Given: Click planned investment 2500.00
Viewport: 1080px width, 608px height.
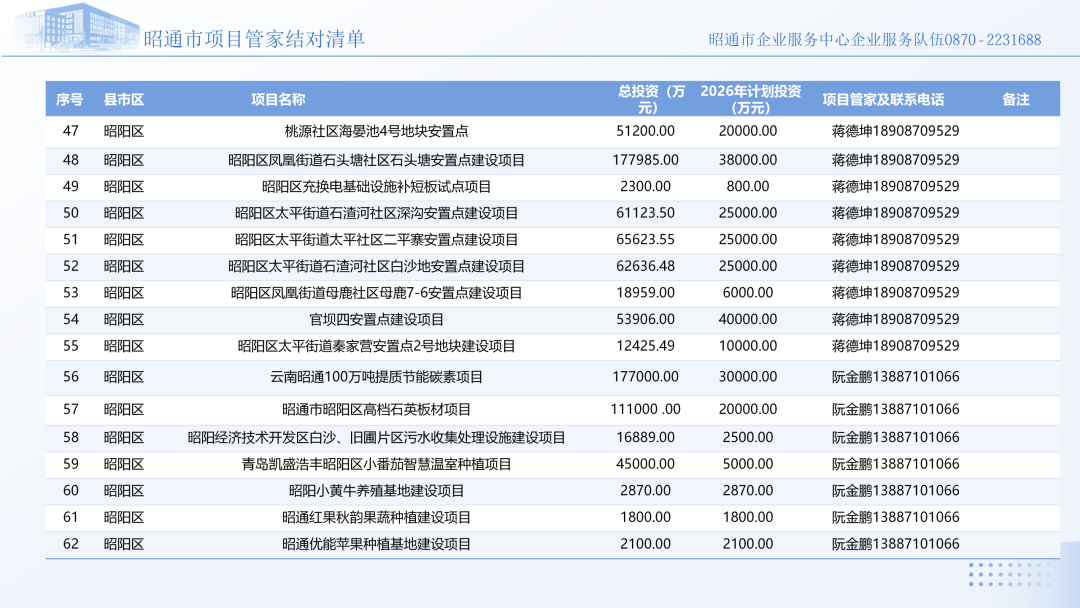Looking at the screenshot, I should tap(748, 437).
